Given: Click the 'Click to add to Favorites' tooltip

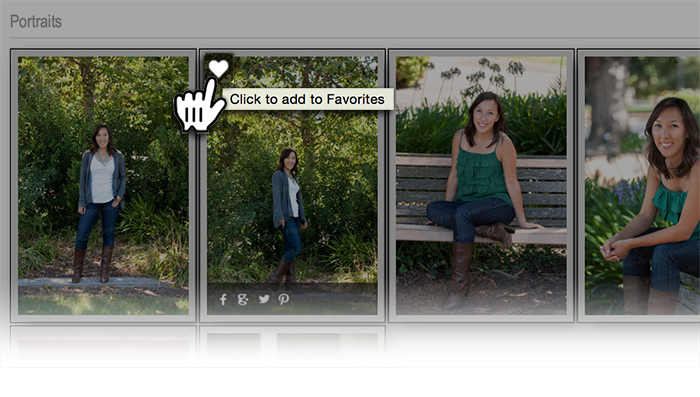Looking at the screenshot, I should (307, 99).
